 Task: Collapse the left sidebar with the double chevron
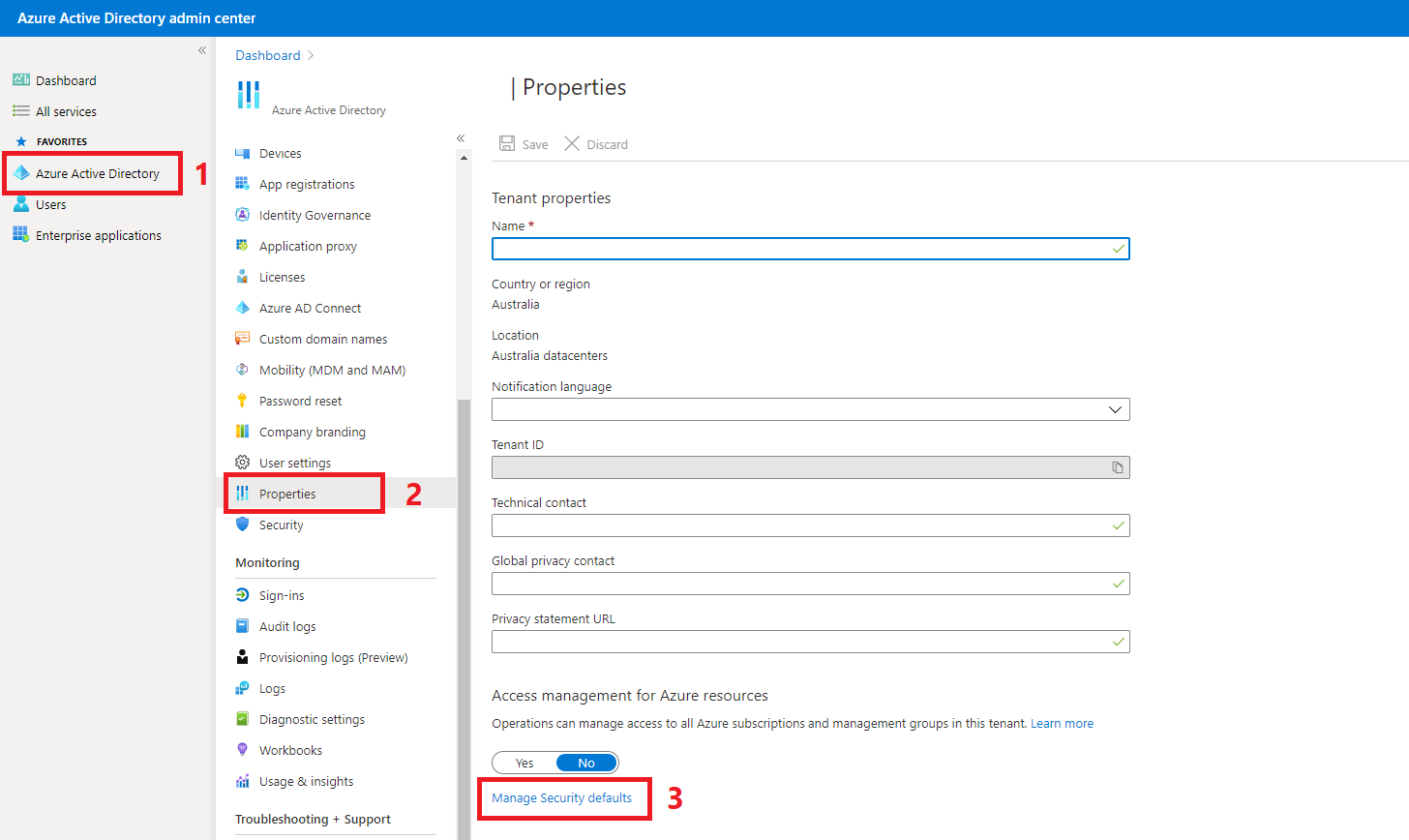(x=202, y=50)
